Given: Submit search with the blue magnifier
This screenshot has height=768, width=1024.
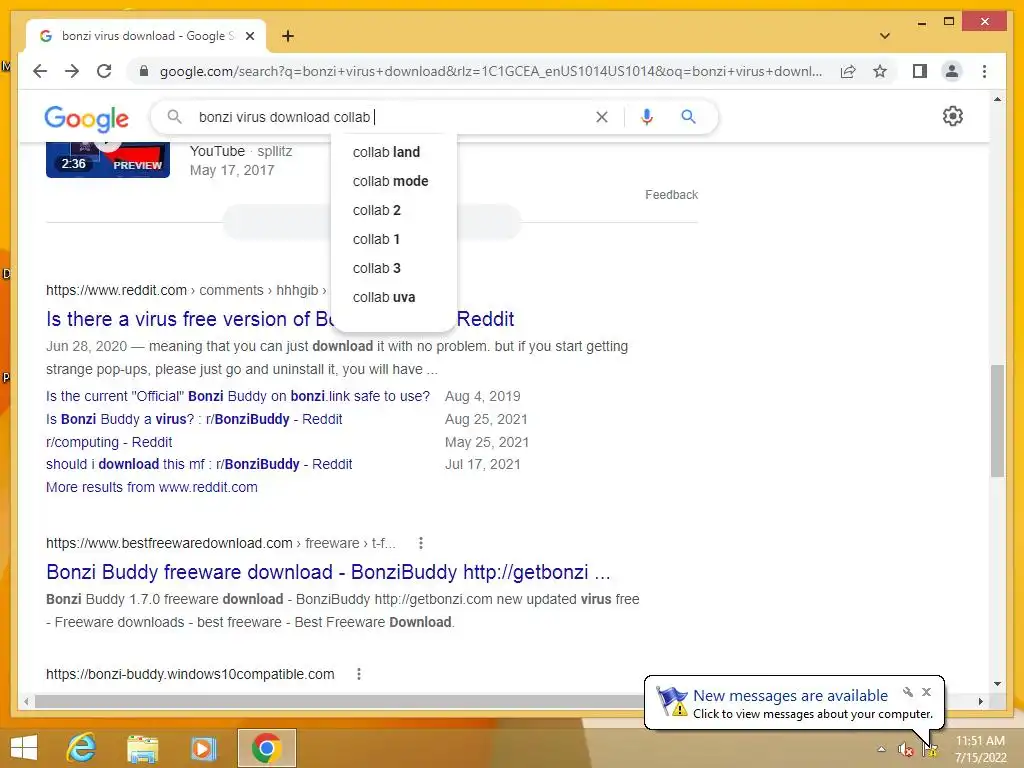Looking at the screenshot, I should (688, 117).
